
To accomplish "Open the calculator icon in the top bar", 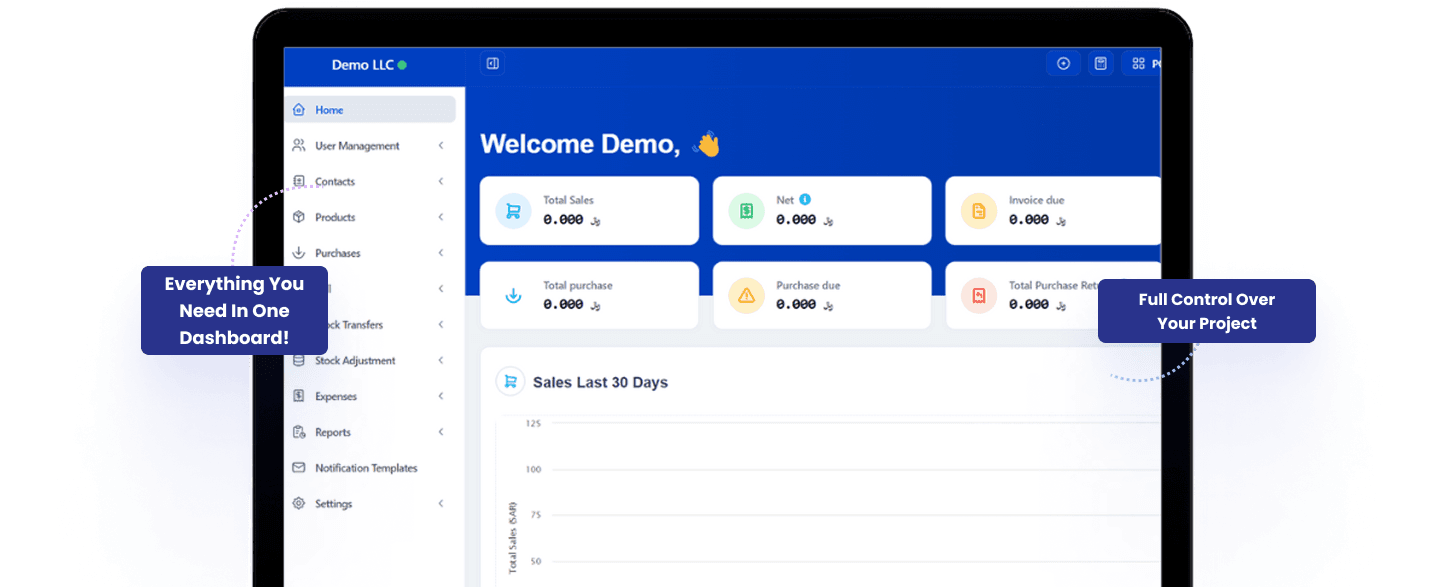I will [1100, 64].
